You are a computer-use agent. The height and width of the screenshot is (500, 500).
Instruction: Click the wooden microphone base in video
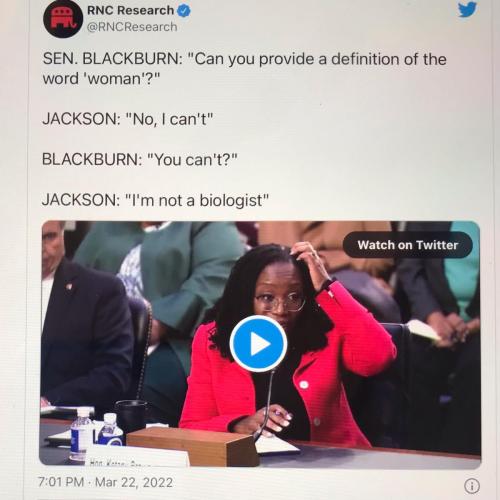click(x=192, y=446)
